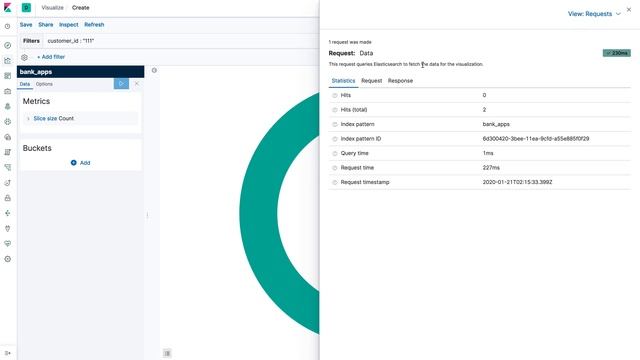640x360 pixels.
Task: Switch to the Request tab
Action: (x=371, y=81)
